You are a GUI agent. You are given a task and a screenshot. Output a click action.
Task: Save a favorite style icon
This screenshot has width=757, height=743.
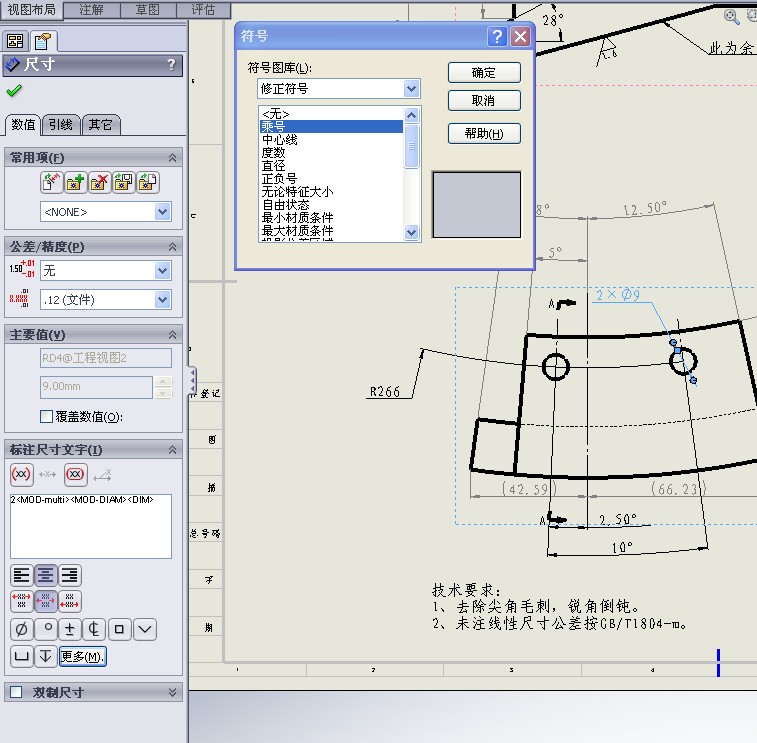click(x=124, y=182)
